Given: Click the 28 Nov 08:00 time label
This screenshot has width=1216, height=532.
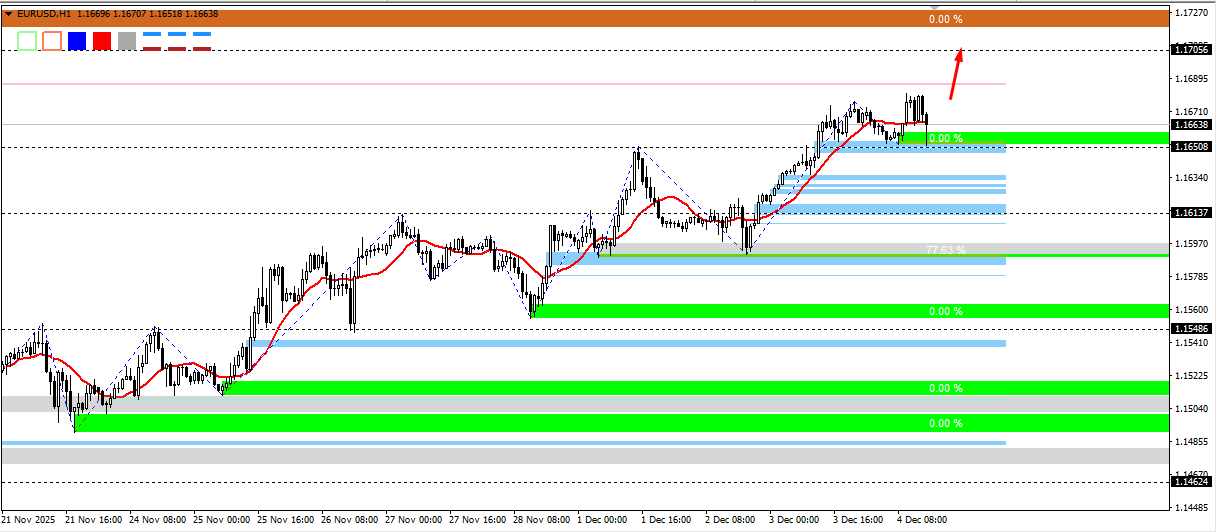Looking at the screenshot, I should tap(543, 521).
